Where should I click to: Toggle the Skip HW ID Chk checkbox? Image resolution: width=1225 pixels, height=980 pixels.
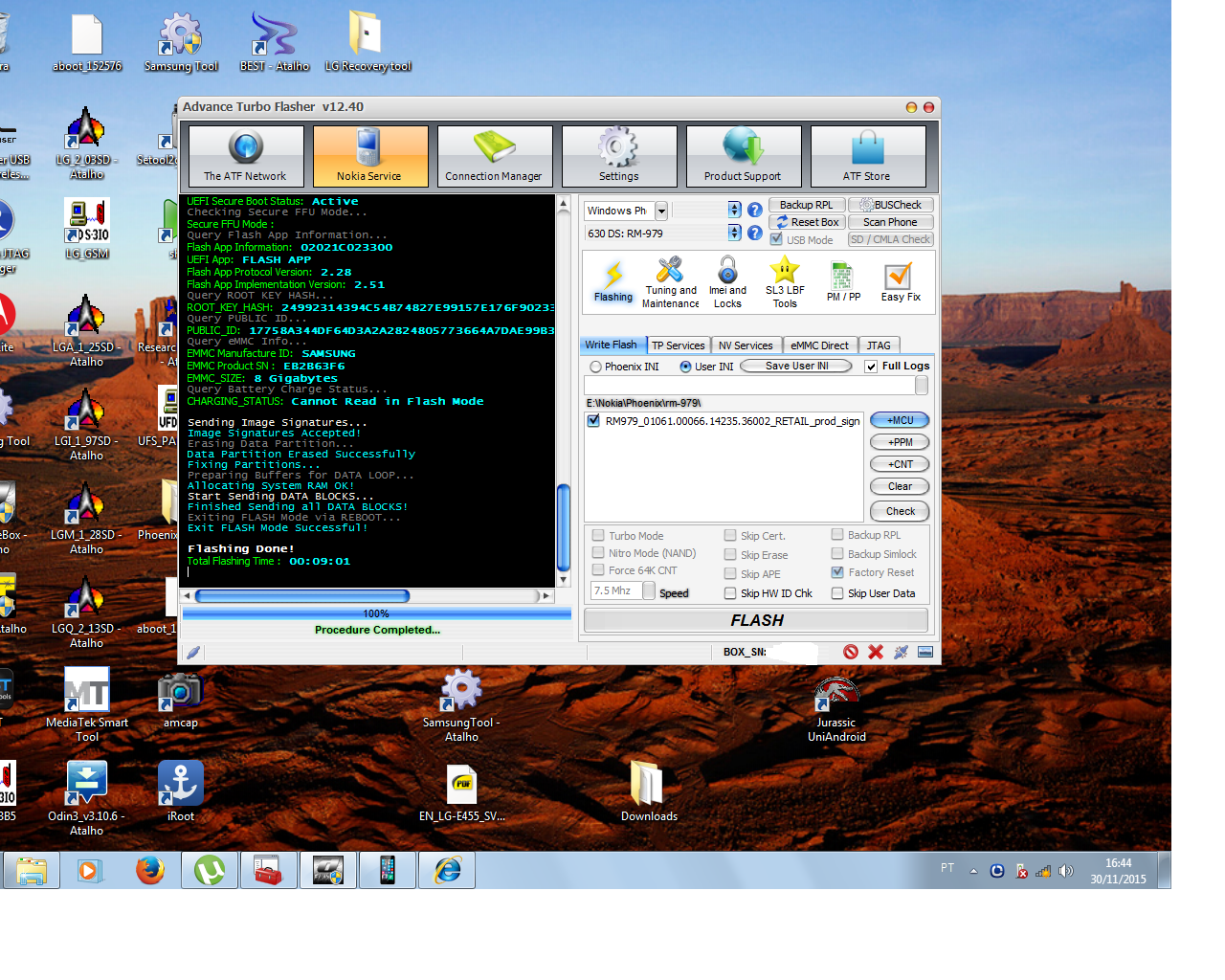click(730, 593)
